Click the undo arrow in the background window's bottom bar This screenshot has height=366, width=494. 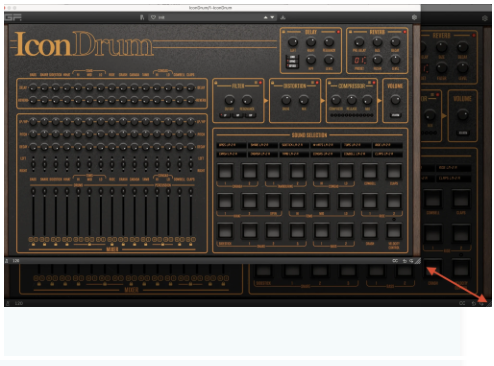(474, 303)
